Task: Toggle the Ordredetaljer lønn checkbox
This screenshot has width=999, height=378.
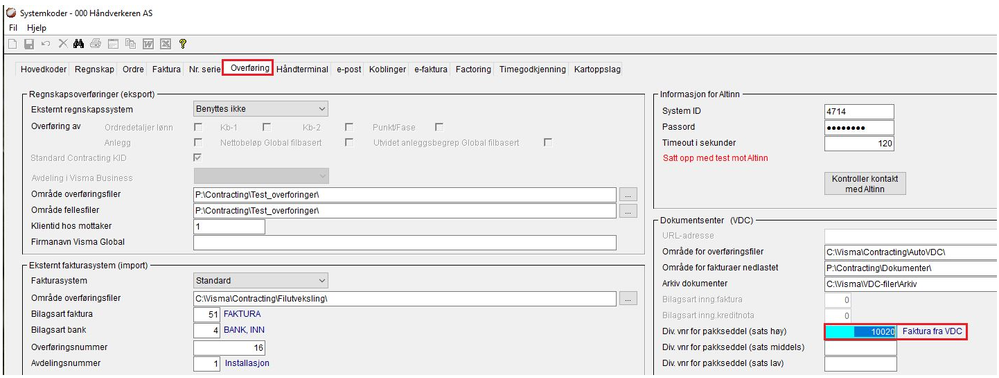Action: pos(198,127)
